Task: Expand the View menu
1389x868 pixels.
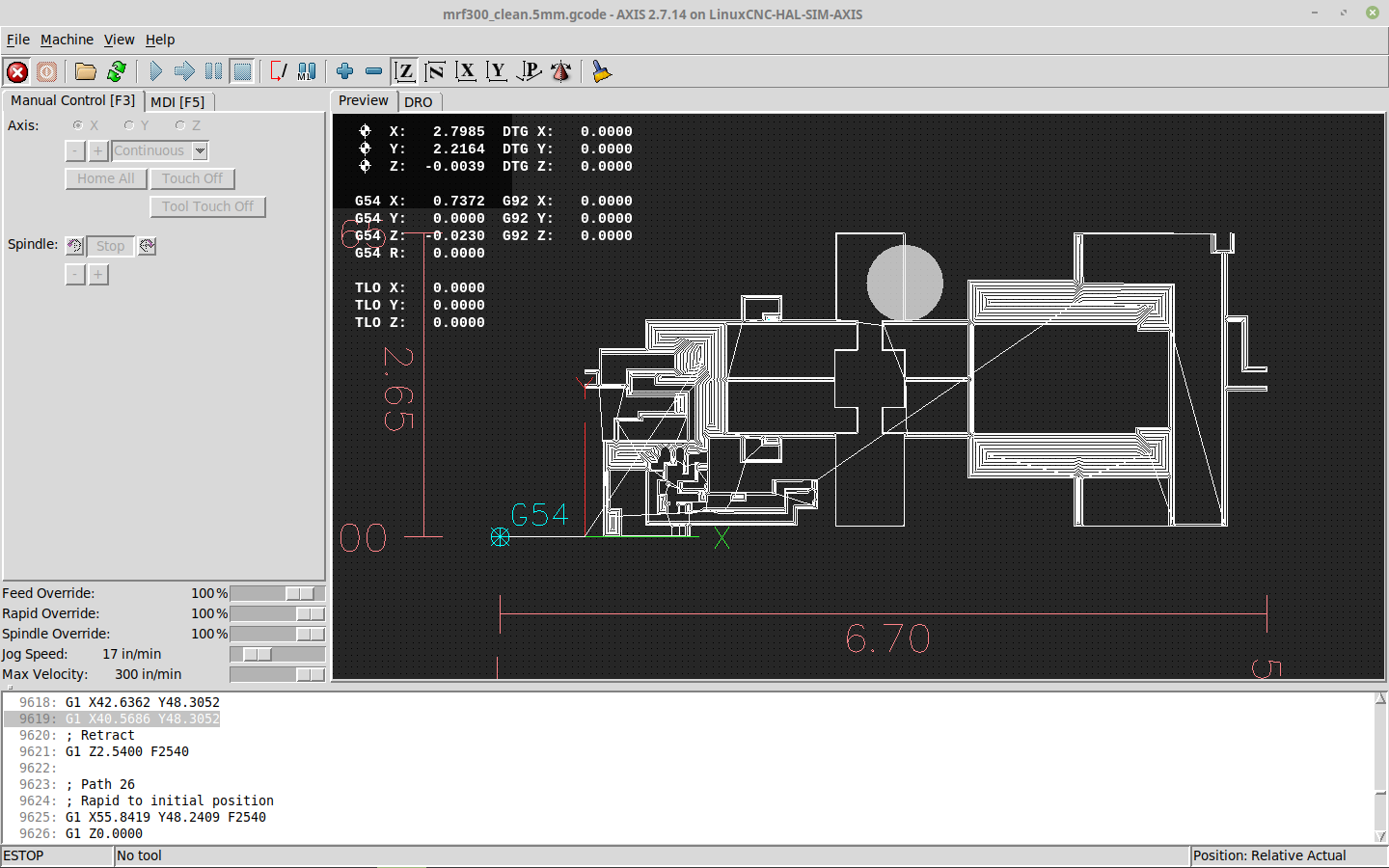Action: [119, 40]
